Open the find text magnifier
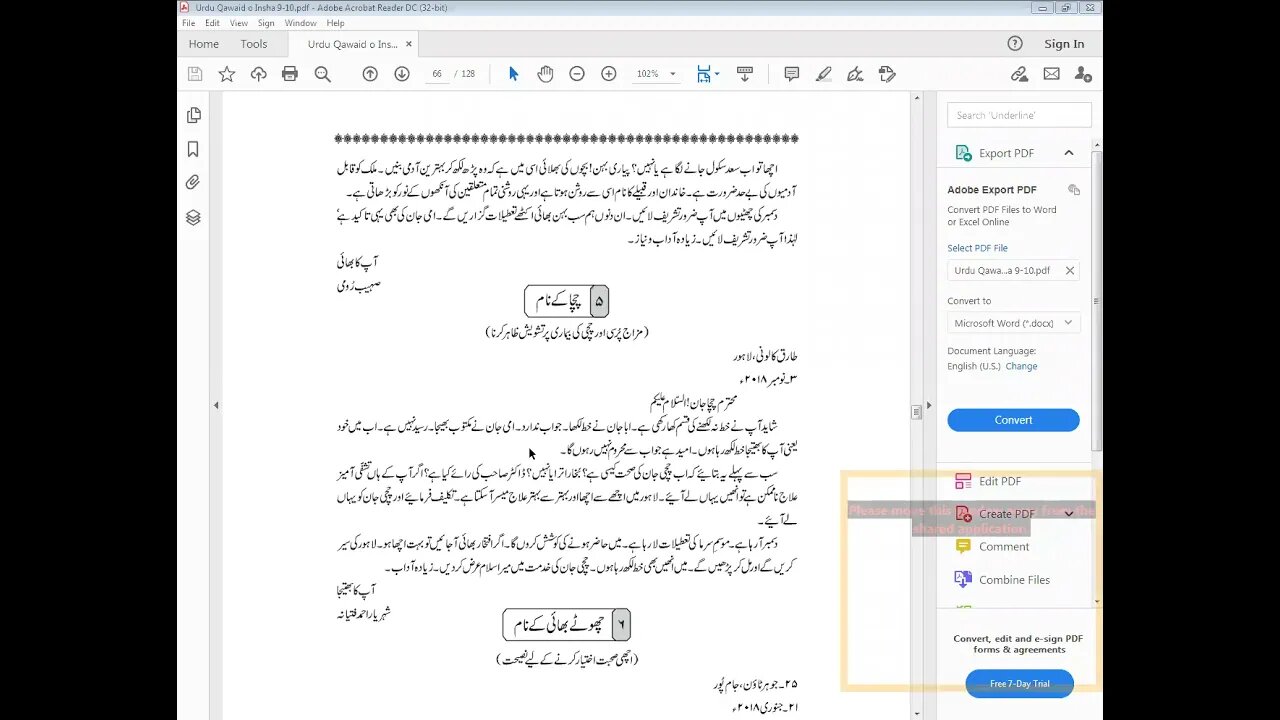The width and height of the screenshot is (1280, 720). coord(322,74)
